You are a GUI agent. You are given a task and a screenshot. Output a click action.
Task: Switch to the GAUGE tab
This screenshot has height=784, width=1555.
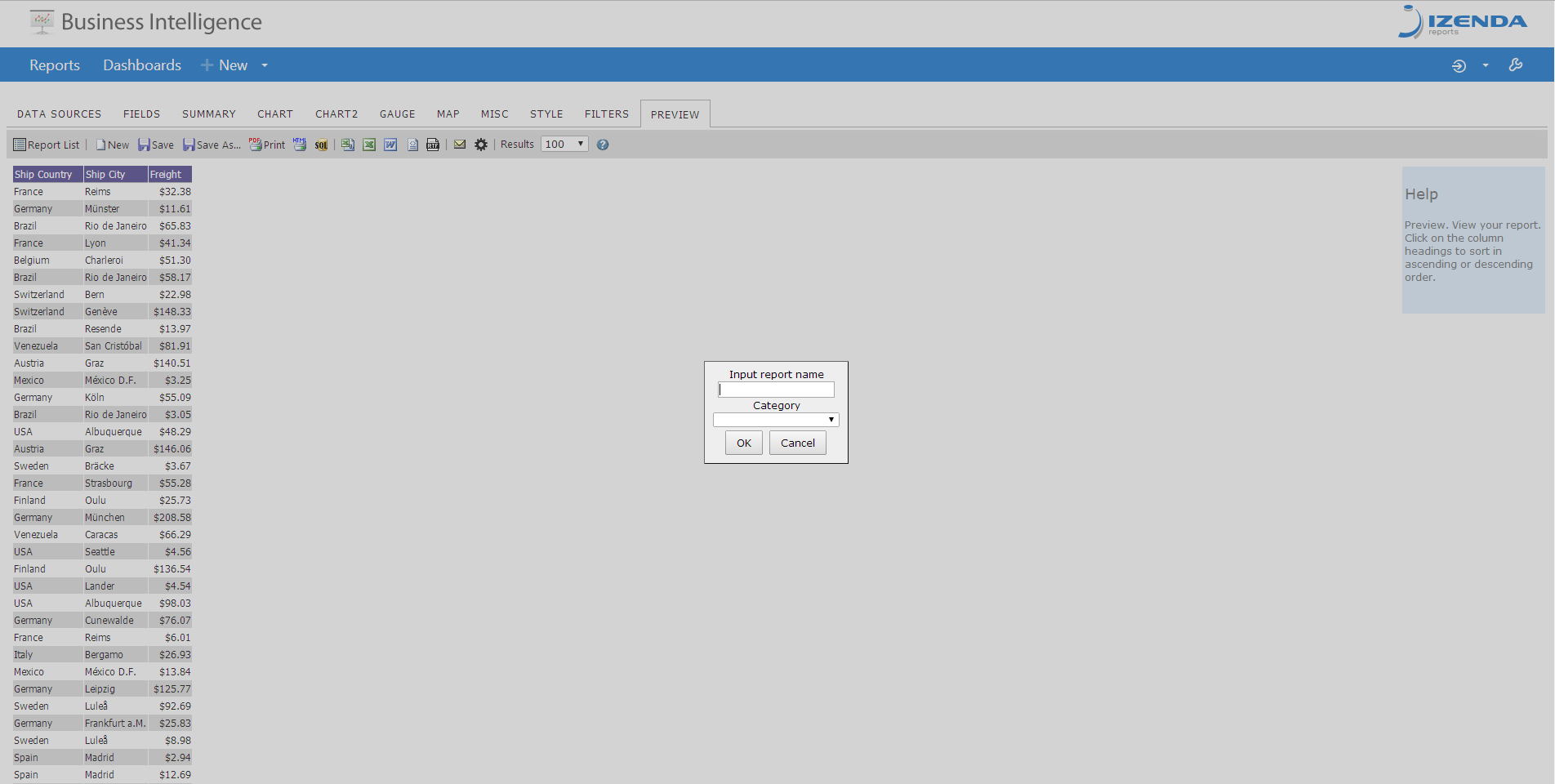398,114
